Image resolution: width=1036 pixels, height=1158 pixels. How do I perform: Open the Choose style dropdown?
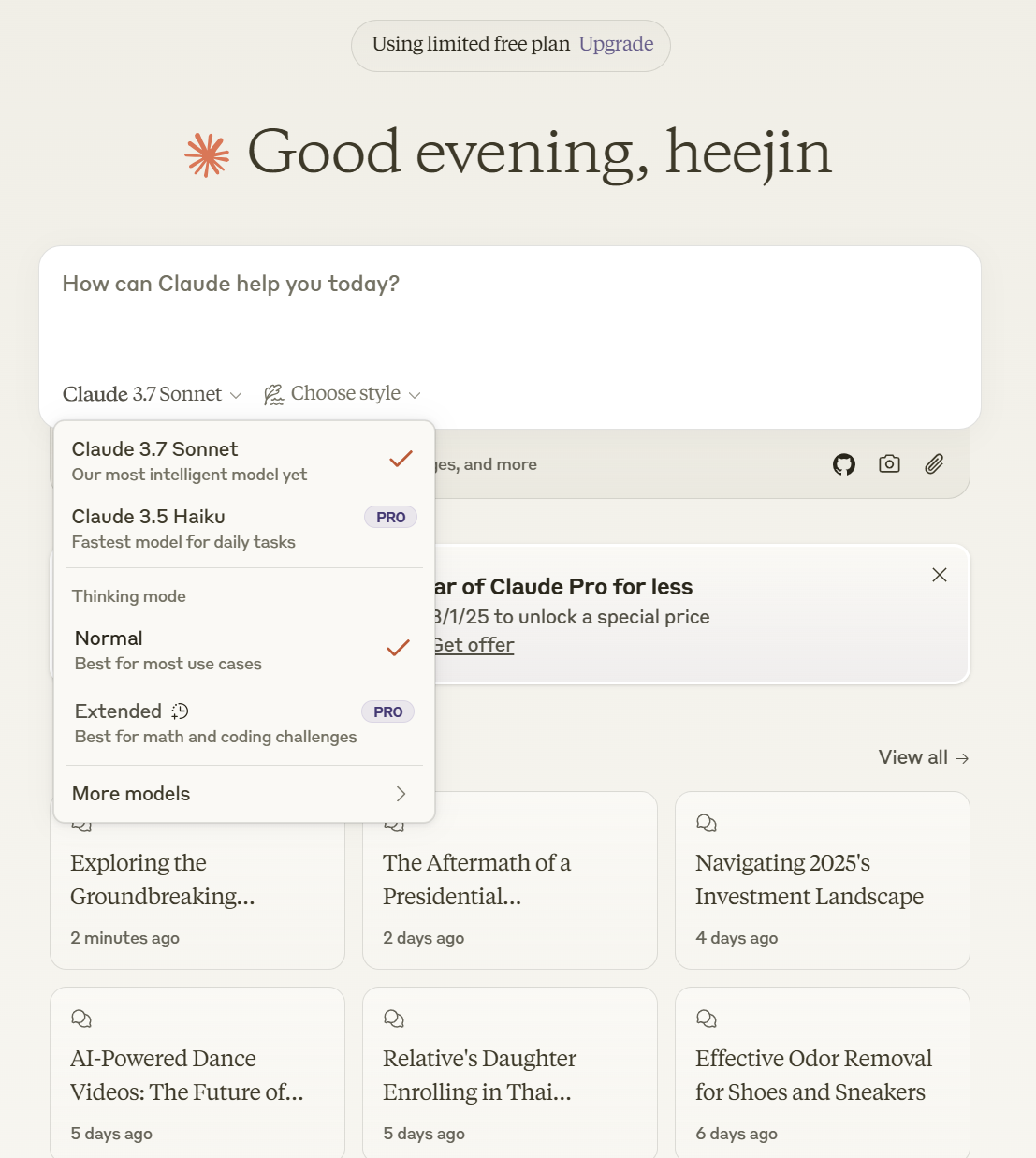pos(343,394)
